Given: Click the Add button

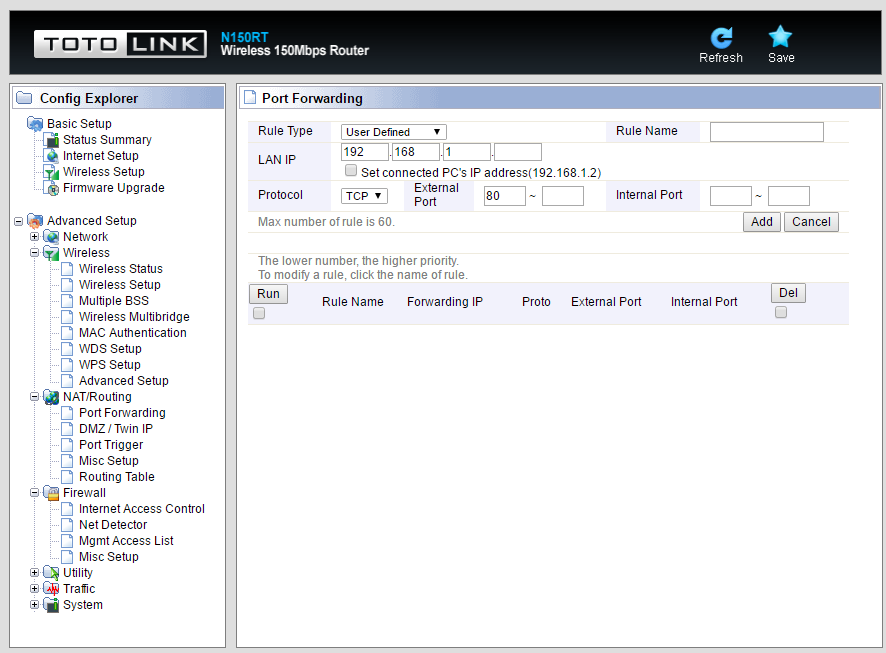Looking at the screenshot, I should coord(762,222).
